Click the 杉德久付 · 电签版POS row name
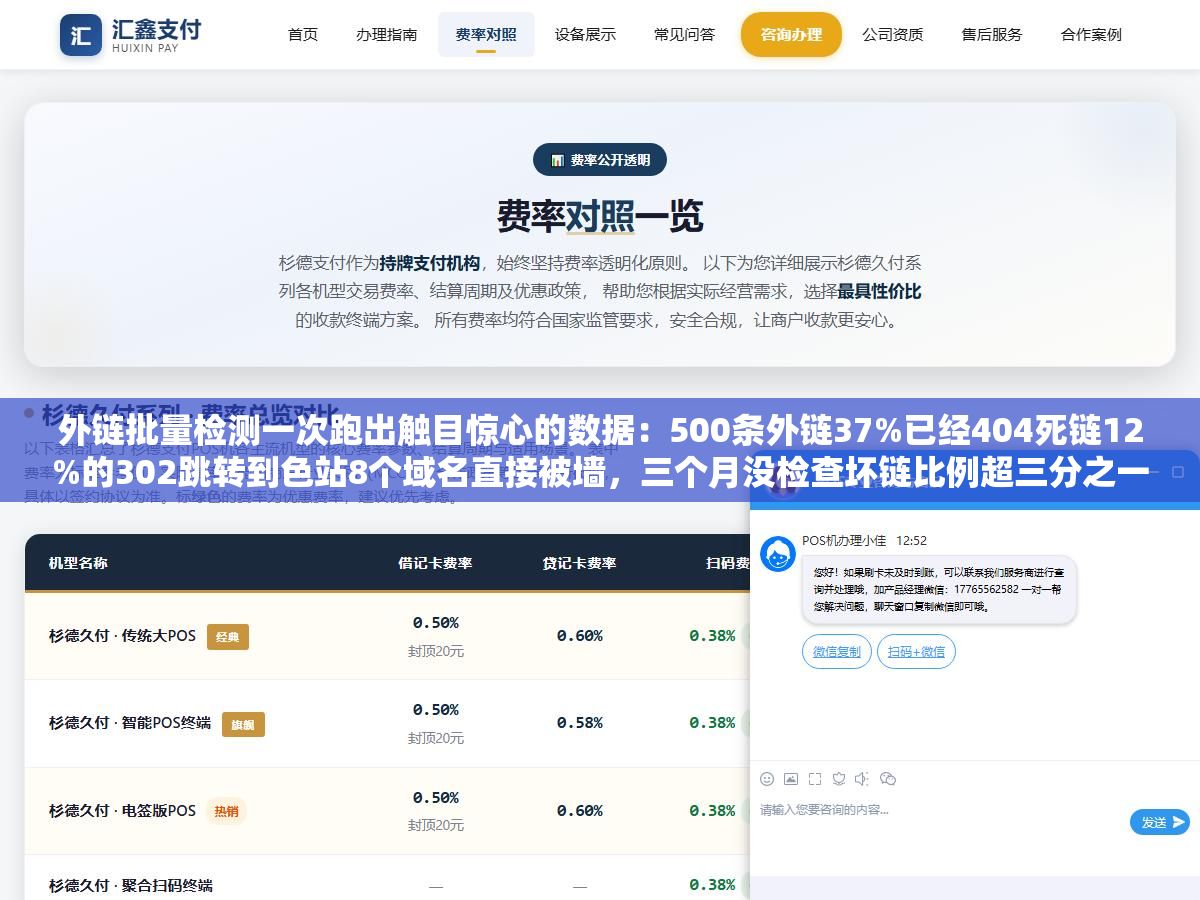Viewport: 1200px width, 900px height. click(122, 811)
